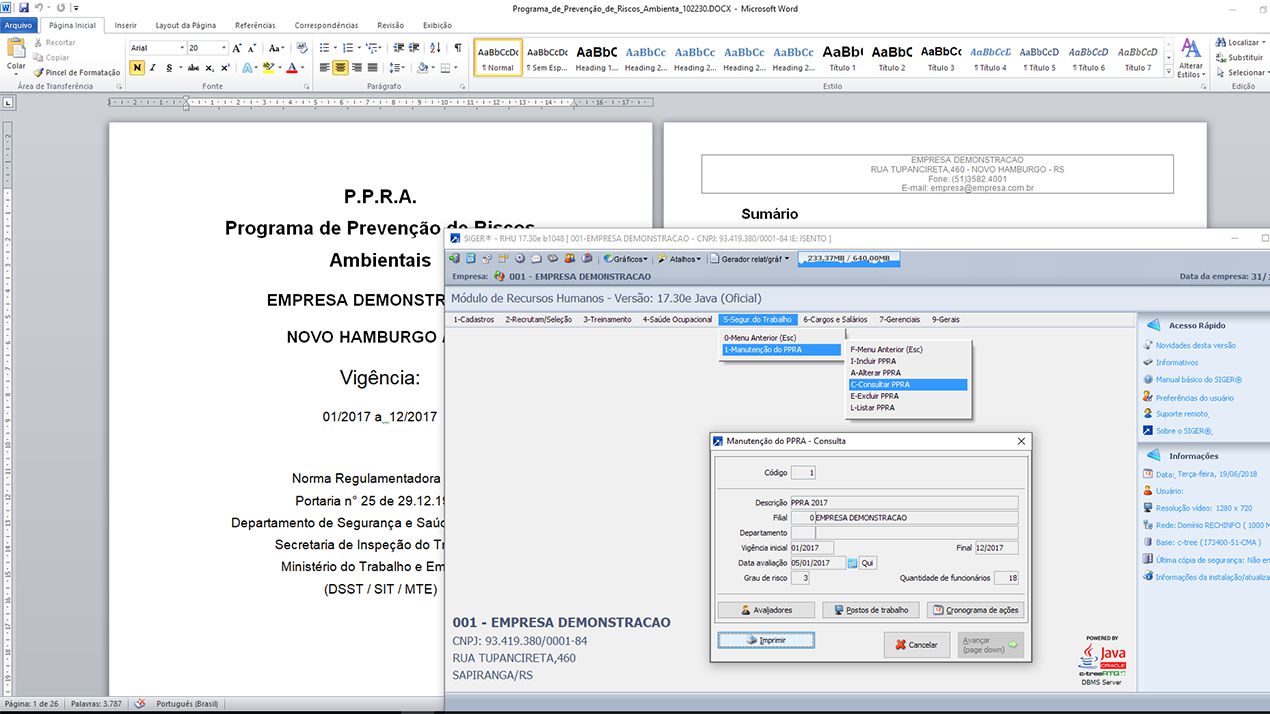The image size is (1270, 714).
Task: Click the font color red A swatch
Action: pyautogui.click(x=290, y=68)
